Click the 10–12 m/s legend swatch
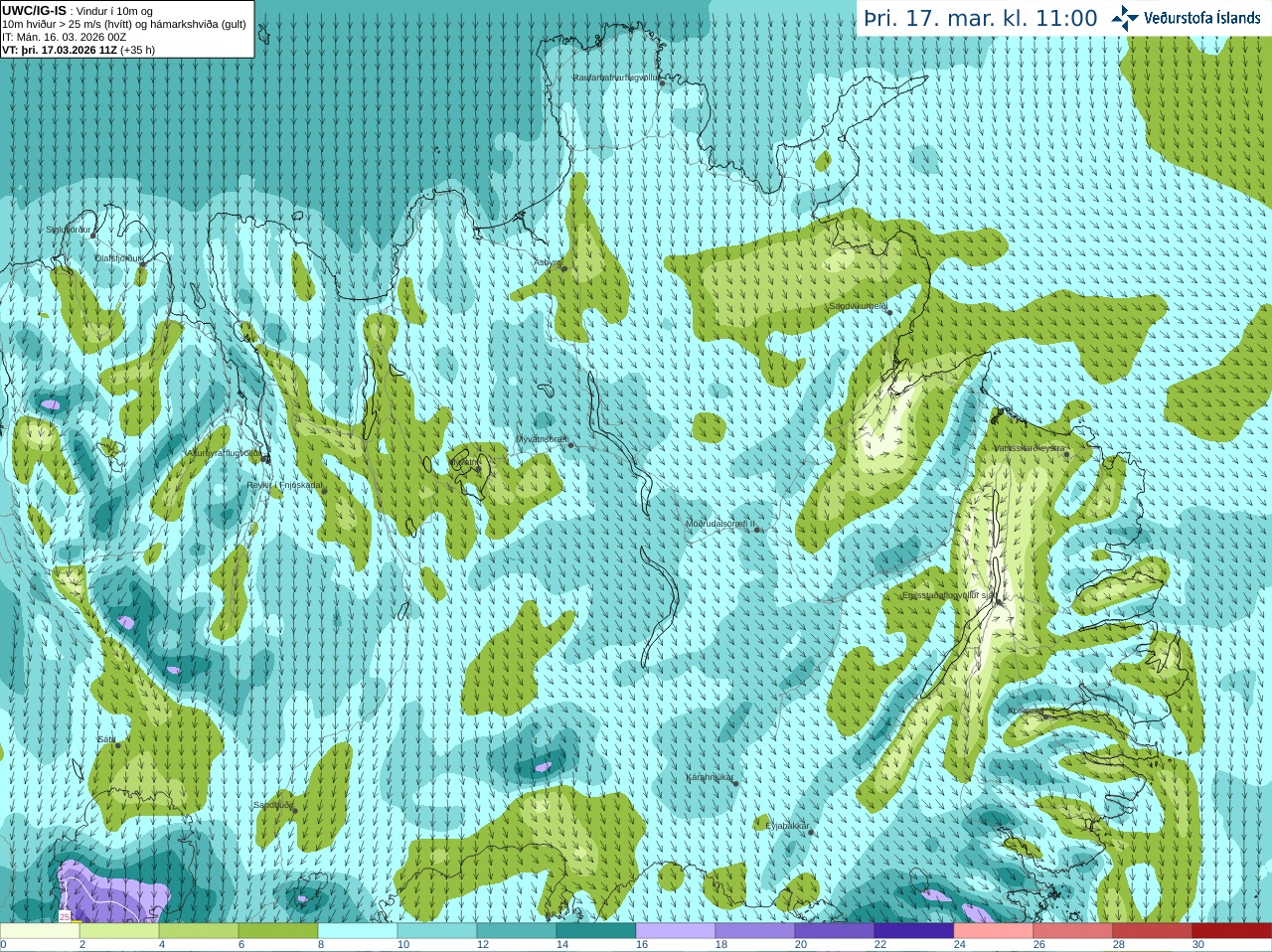 [437, 931]
